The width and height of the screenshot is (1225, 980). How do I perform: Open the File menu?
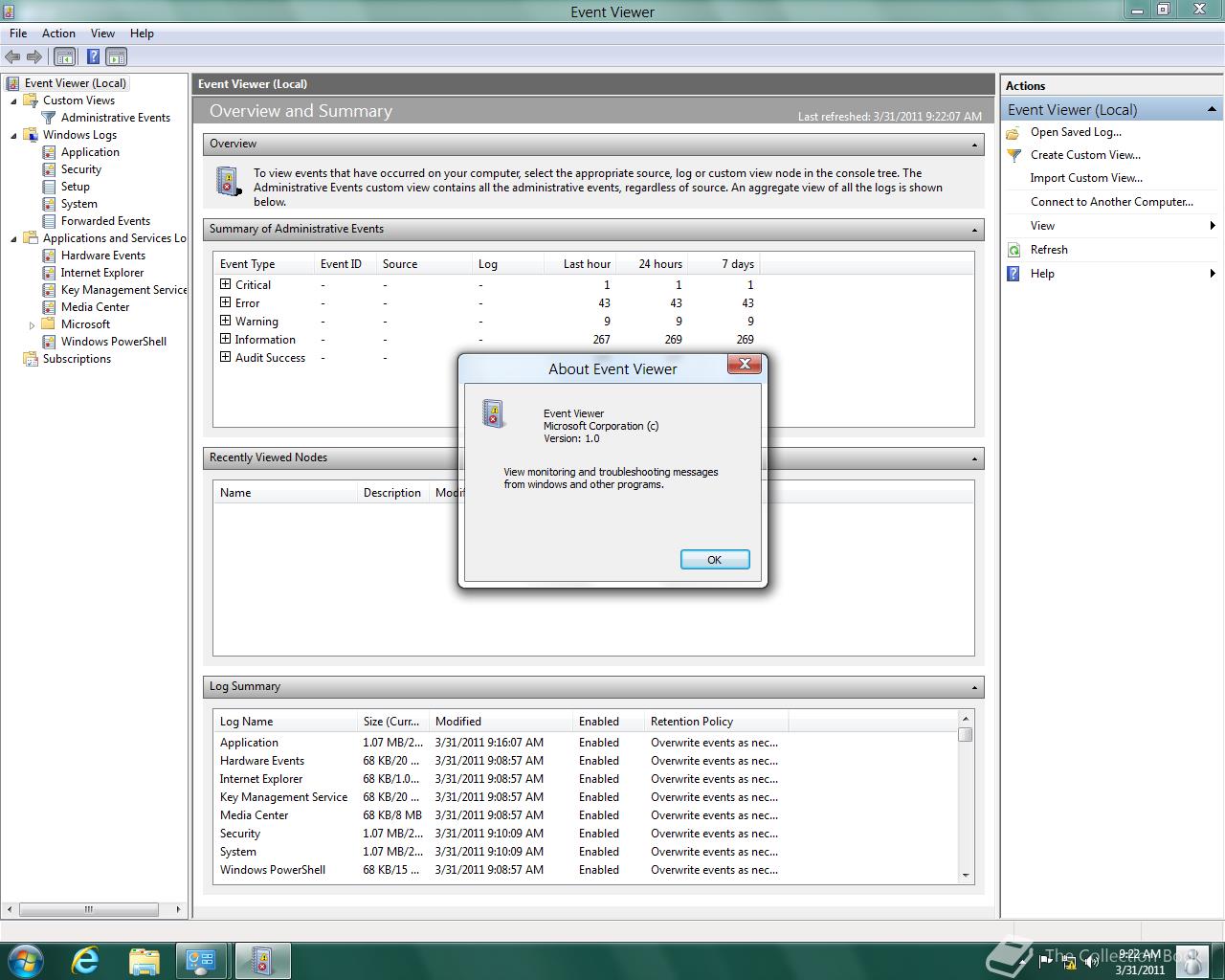18,33
